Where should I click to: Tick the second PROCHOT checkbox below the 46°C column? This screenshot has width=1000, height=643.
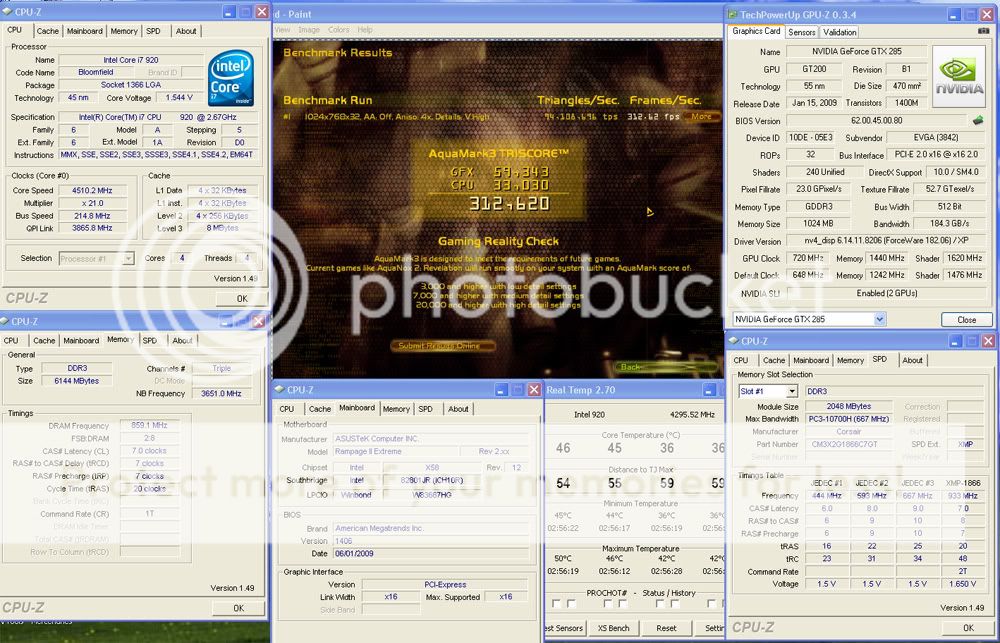click(623, 603)
